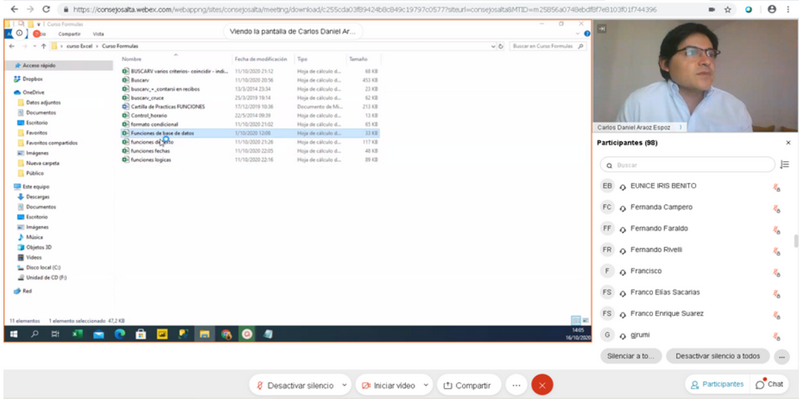Open the browser profile icon
Image resolution: width=800 pixels, height=399 pixels.
pos(772,9)
